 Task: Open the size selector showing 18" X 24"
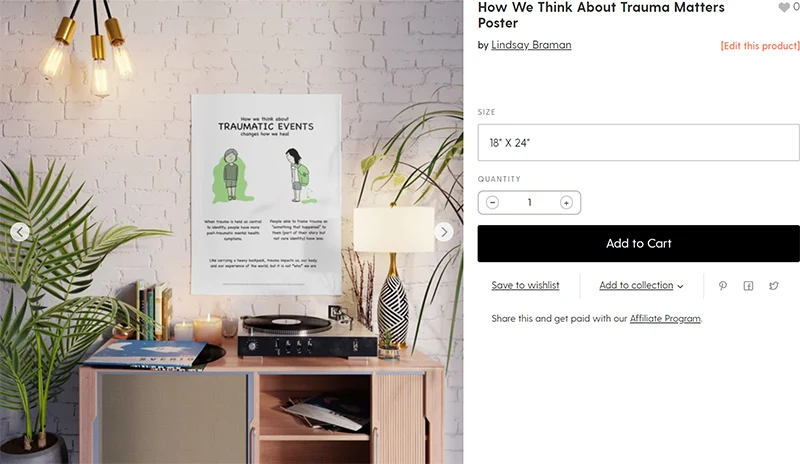(638, 142)
